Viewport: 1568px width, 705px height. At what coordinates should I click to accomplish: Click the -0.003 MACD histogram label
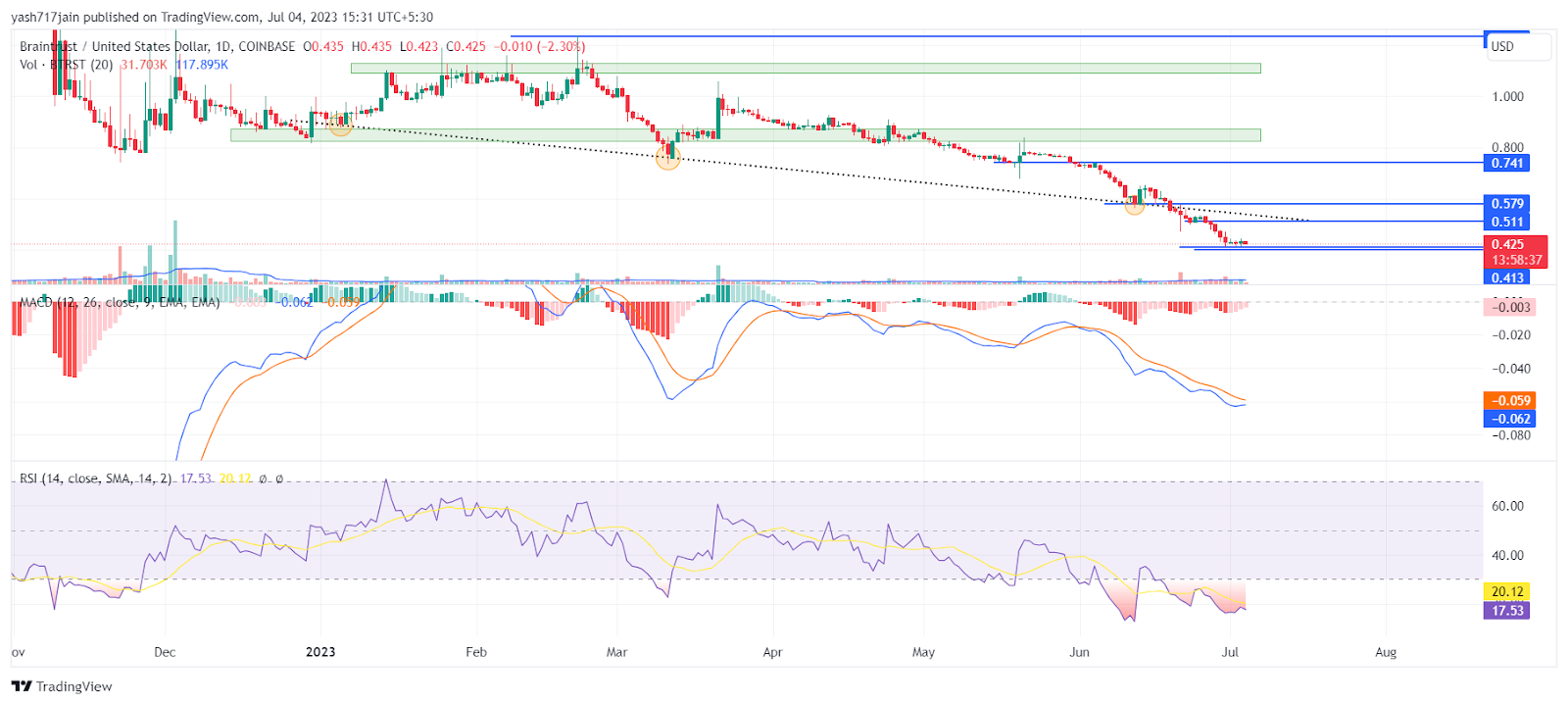coord(1509,307)
